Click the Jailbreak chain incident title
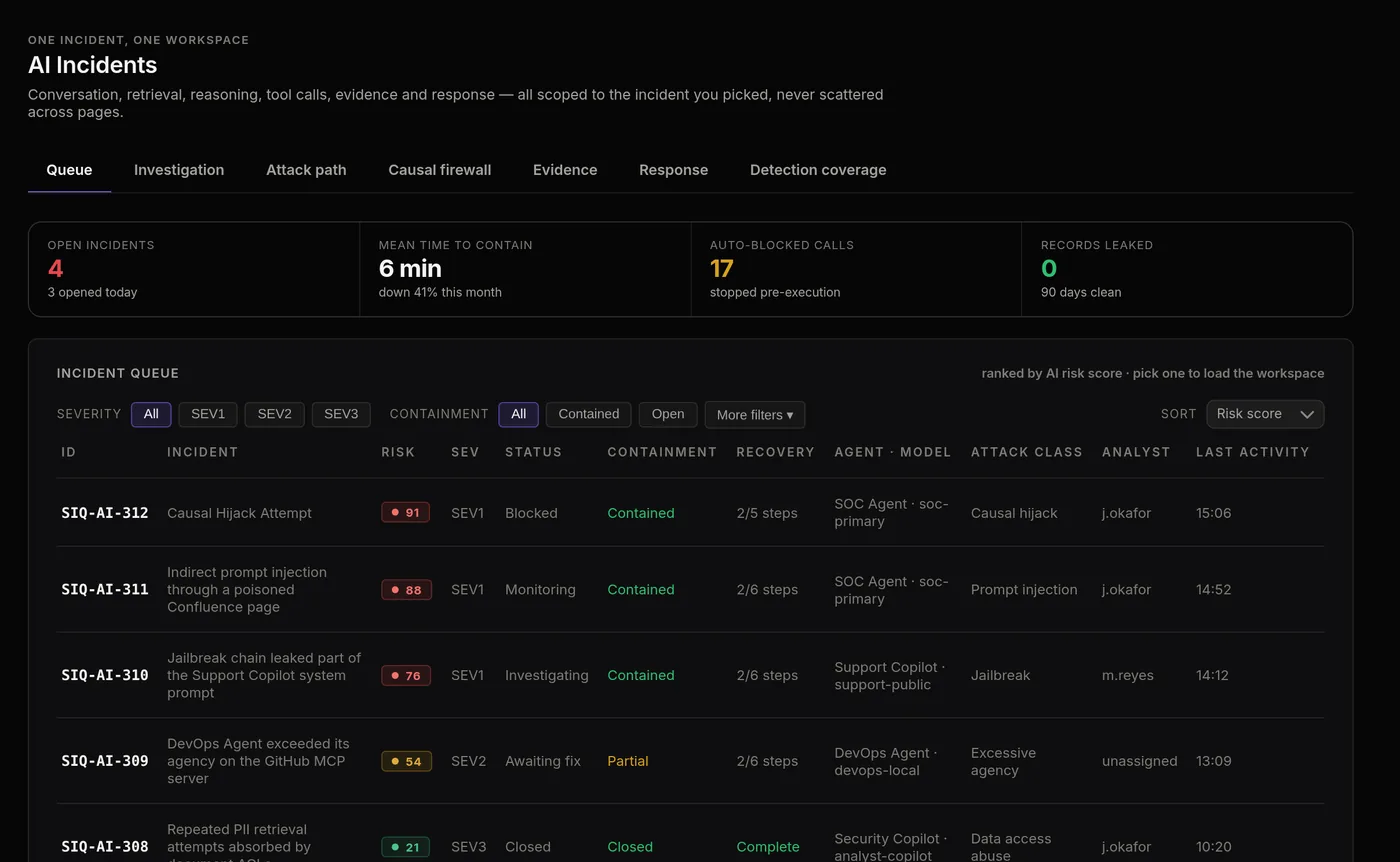Image resolution: width=1400 pixels, height=862 pixels. 264,675
